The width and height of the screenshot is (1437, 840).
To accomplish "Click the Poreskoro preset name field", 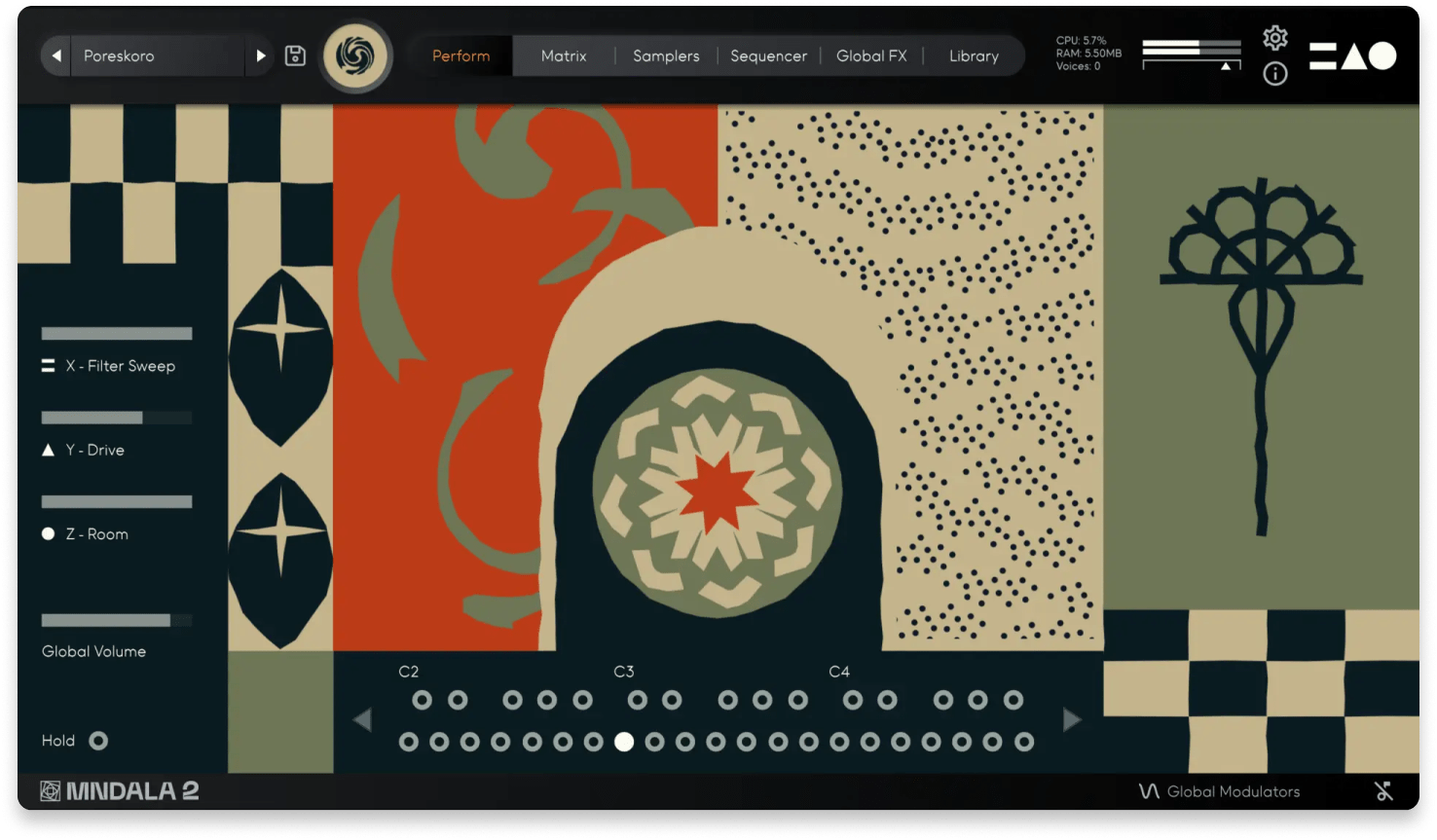I will point(156,56).
